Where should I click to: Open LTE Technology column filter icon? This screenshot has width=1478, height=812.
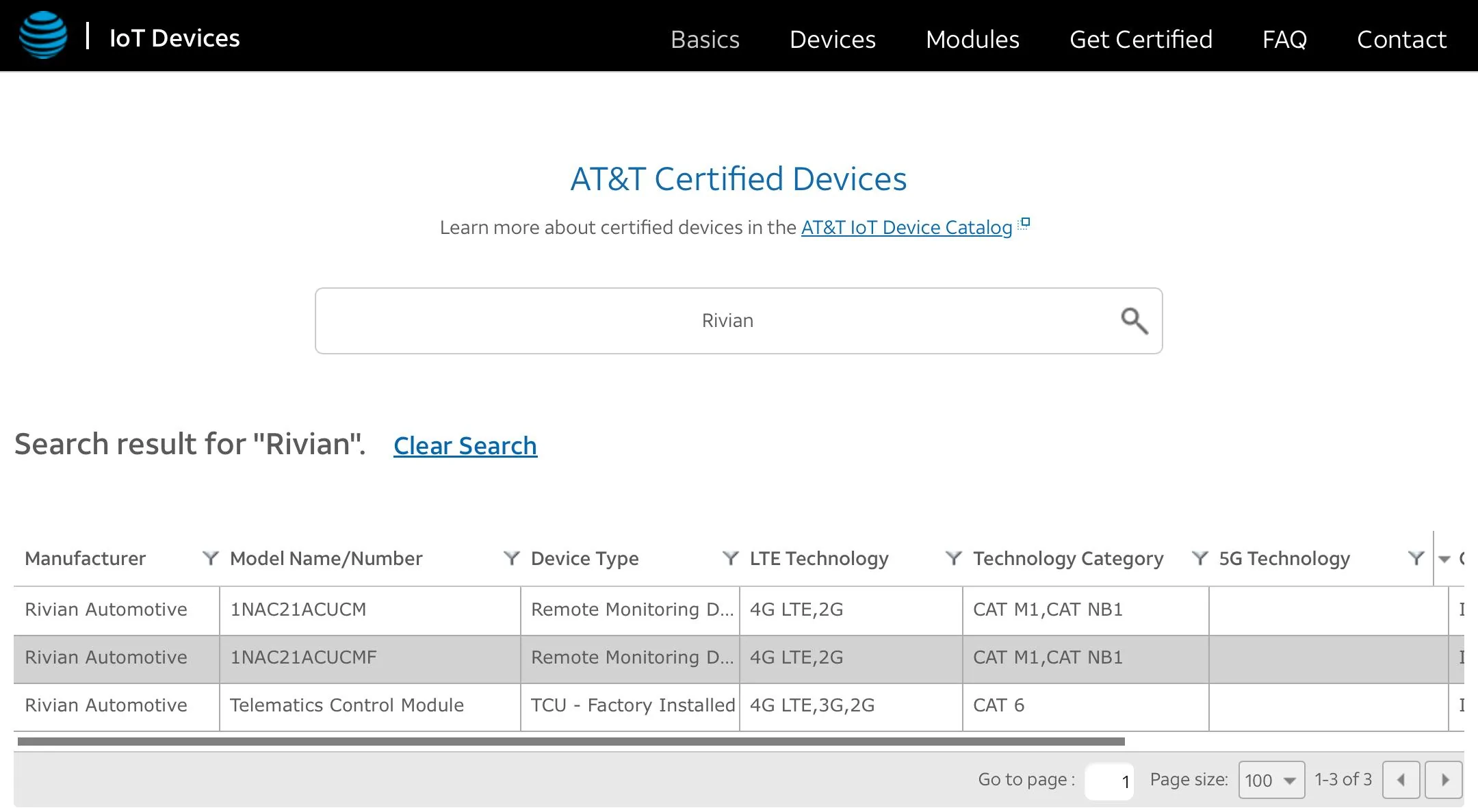[953, 559]
